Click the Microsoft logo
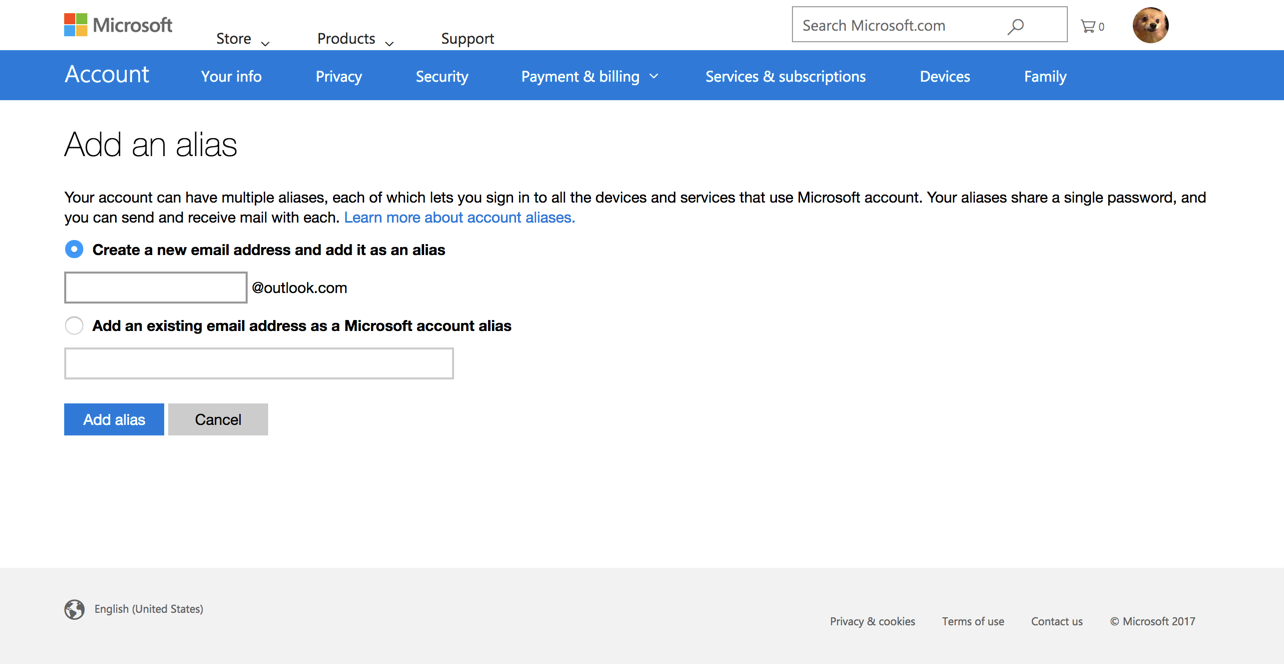Image resolution: width=1284 pixels, height=664 pixels. click(x=117, y=25)
